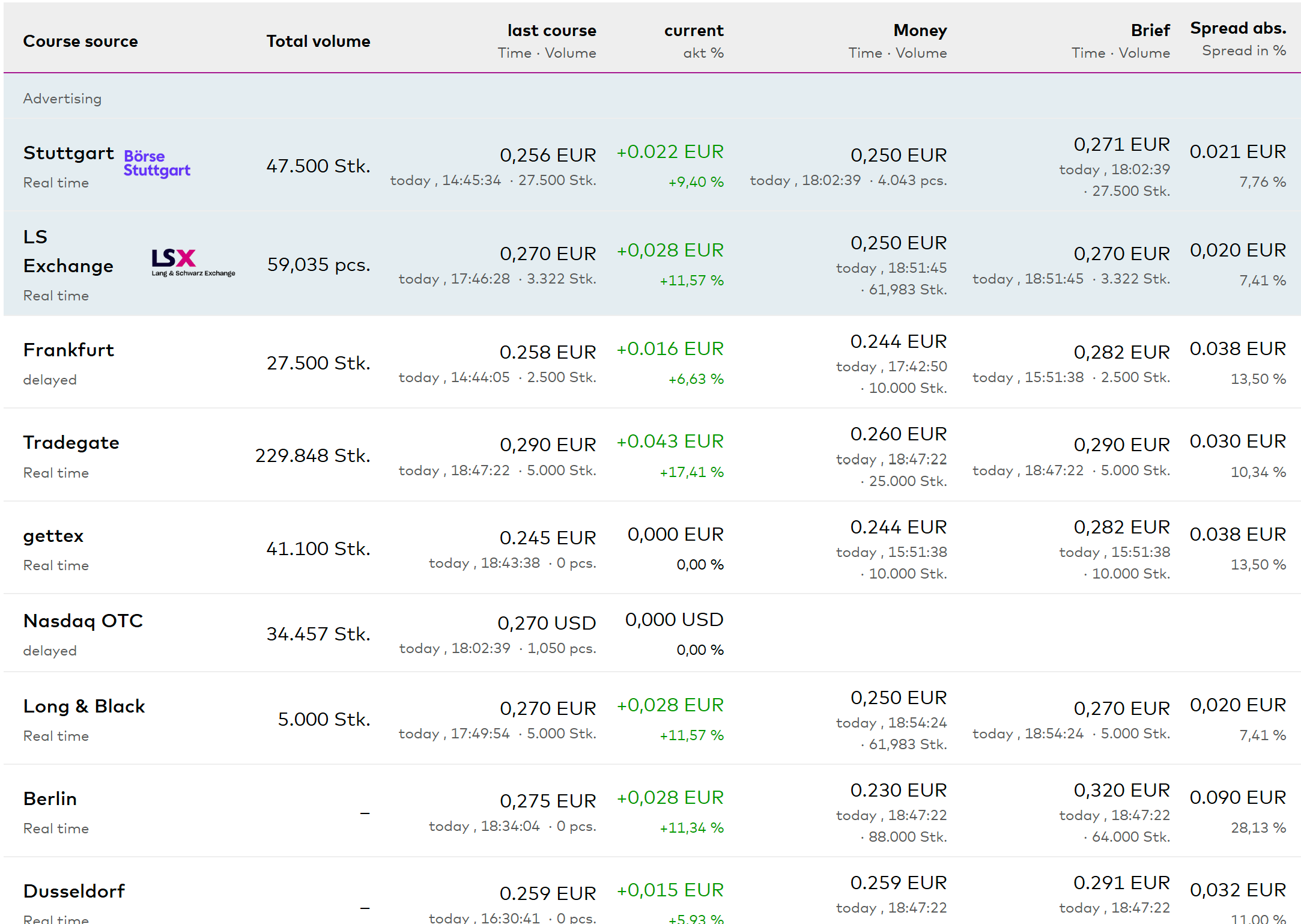Click Stuttgart spread 0.021 EUR
The width and height of the screenshot is (1301, 924).
[1238, 151]
